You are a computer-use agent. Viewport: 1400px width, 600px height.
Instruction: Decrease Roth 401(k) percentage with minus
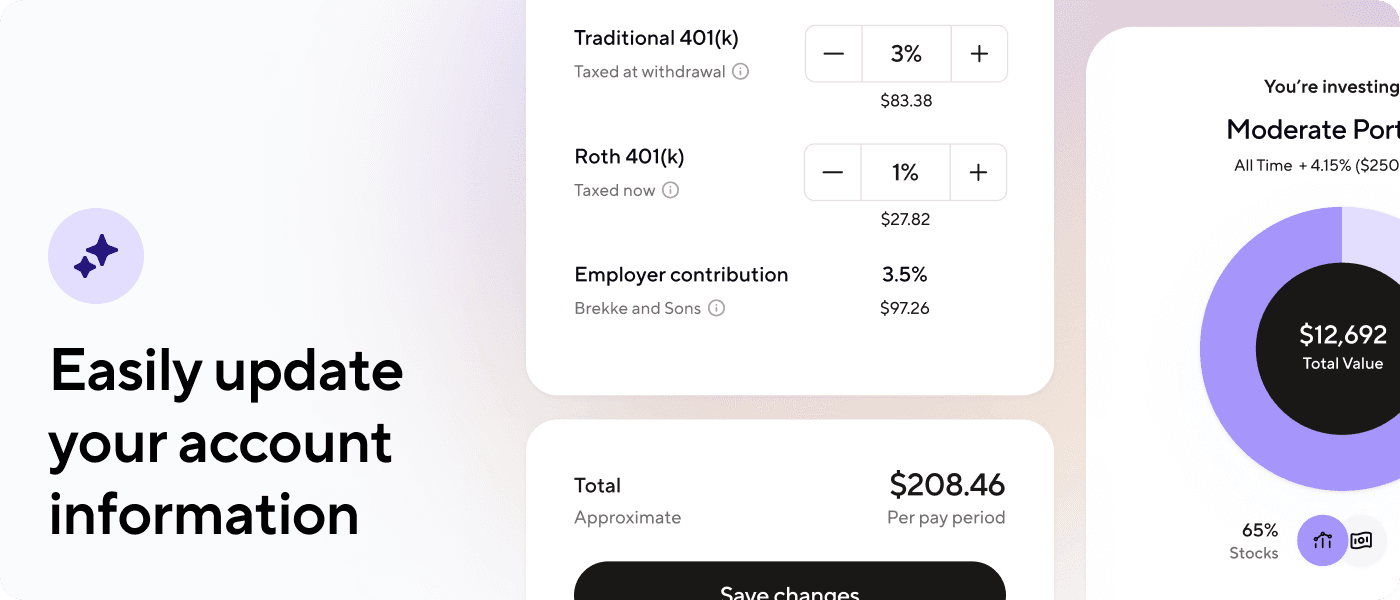coord(833,173)
